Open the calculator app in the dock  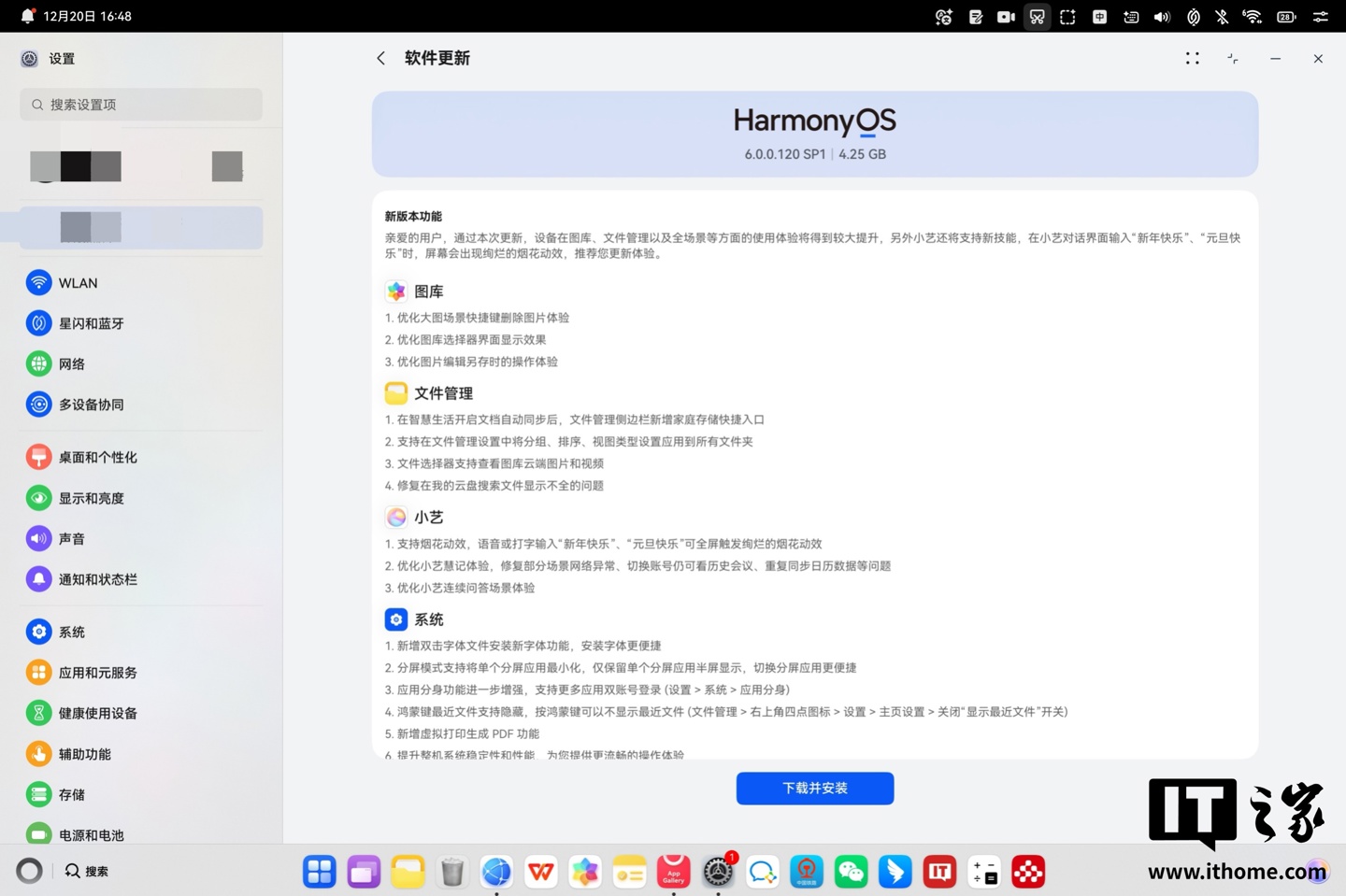click(983, 872)
